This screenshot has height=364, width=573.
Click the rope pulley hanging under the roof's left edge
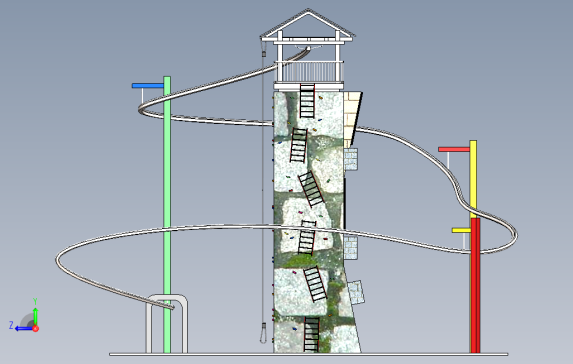[x=263, y=53]
